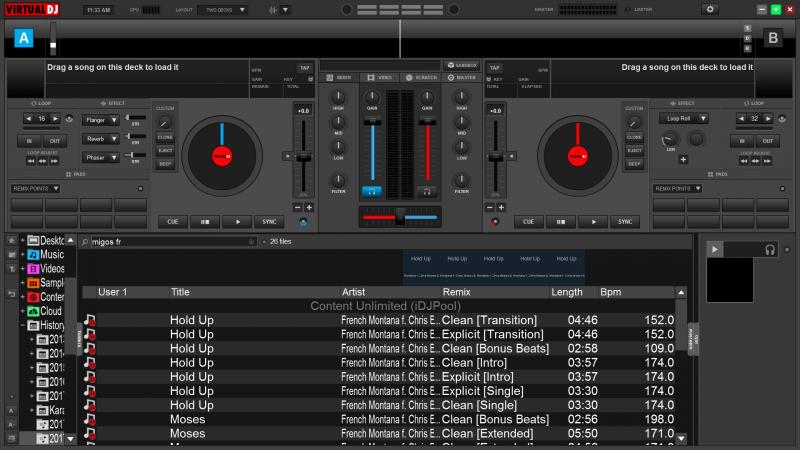This screenshot has width=800, height=450.
Task: Adjust left channel volume fader
Action: click(372, 121)
